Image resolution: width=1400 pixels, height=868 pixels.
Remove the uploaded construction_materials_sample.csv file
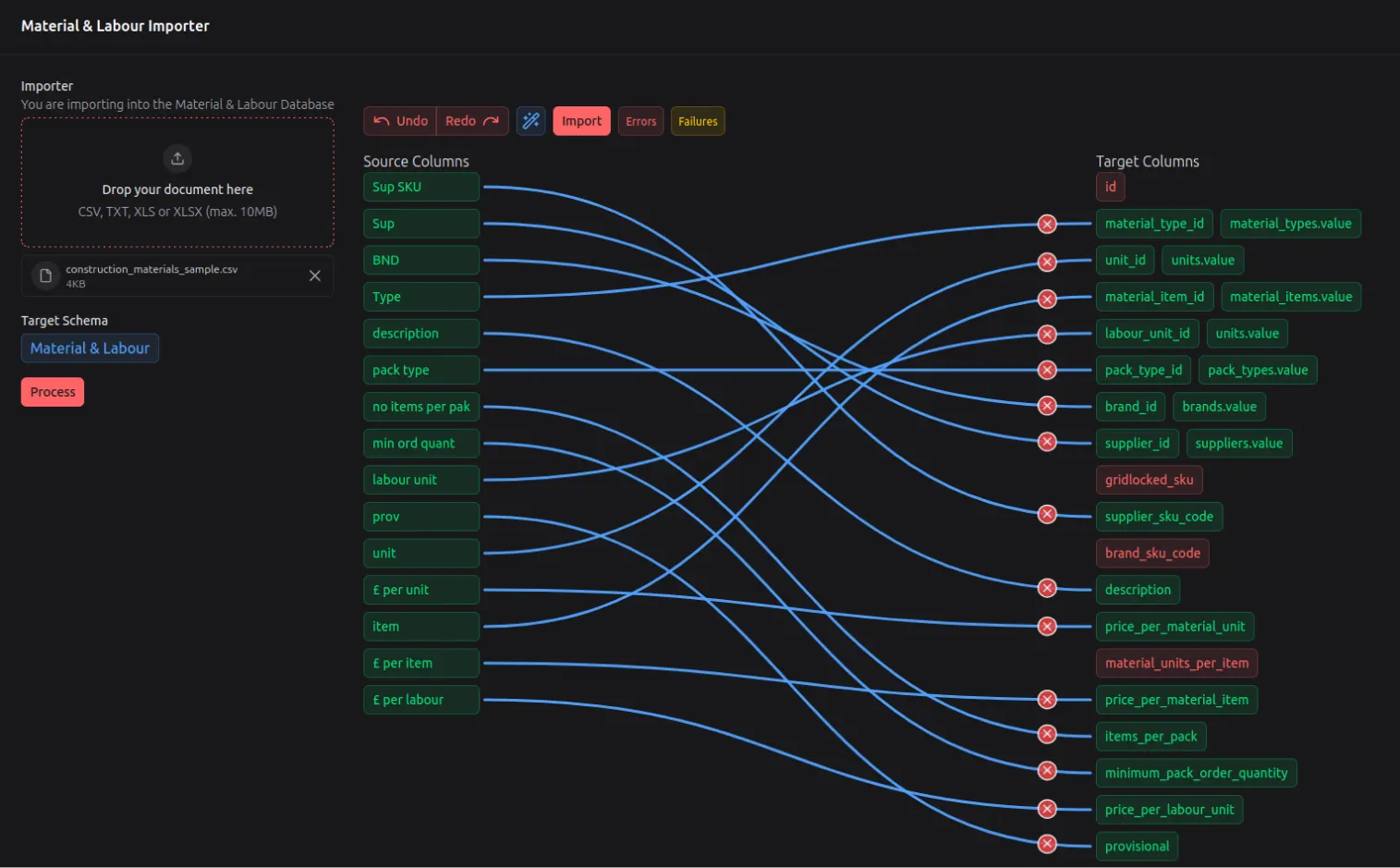click(x=314, y=275)
